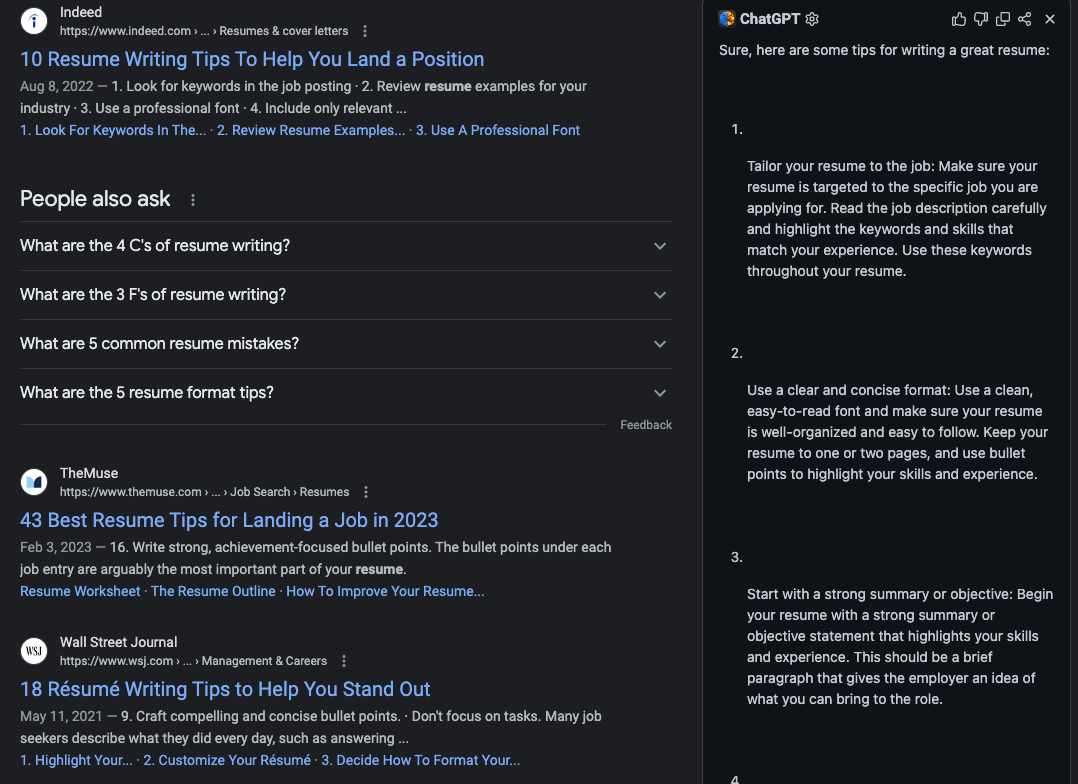Jump to '2. Review Resume Examples...' sitelink

(311, 130)
